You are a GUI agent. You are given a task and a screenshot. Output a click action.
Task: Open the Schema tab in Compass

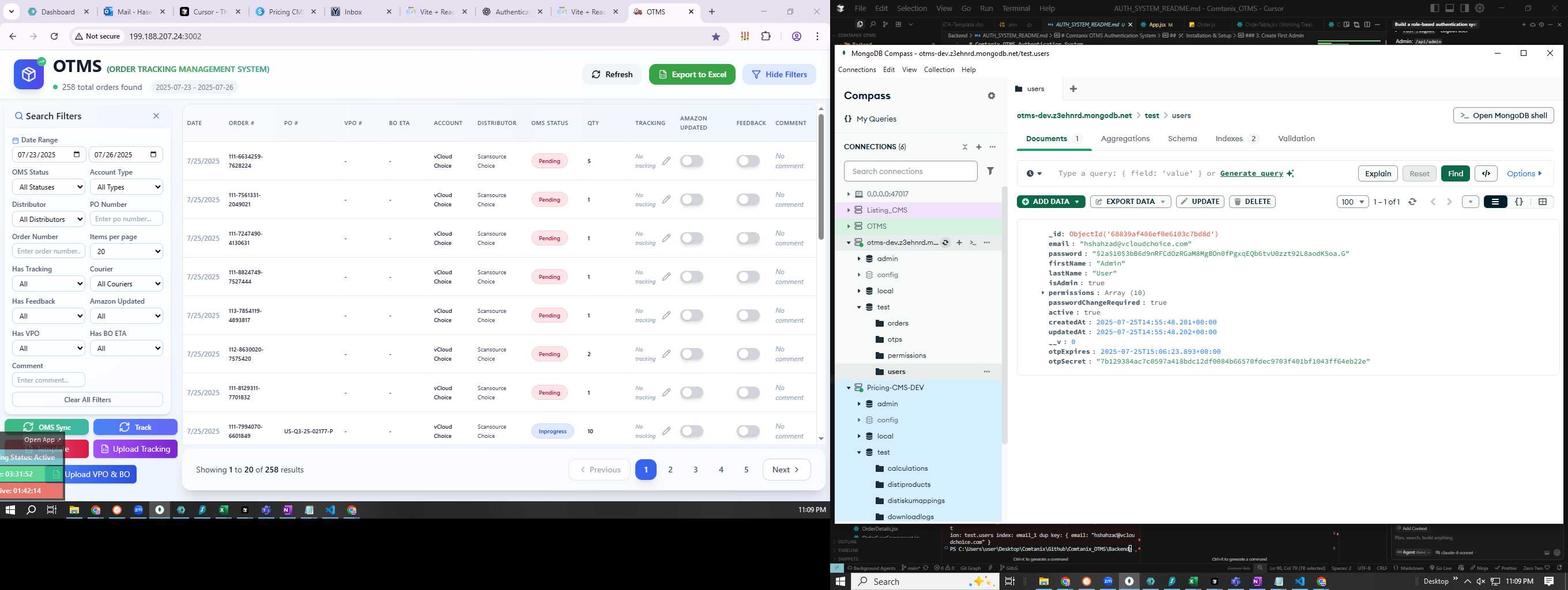click(x=1182, y=139)
